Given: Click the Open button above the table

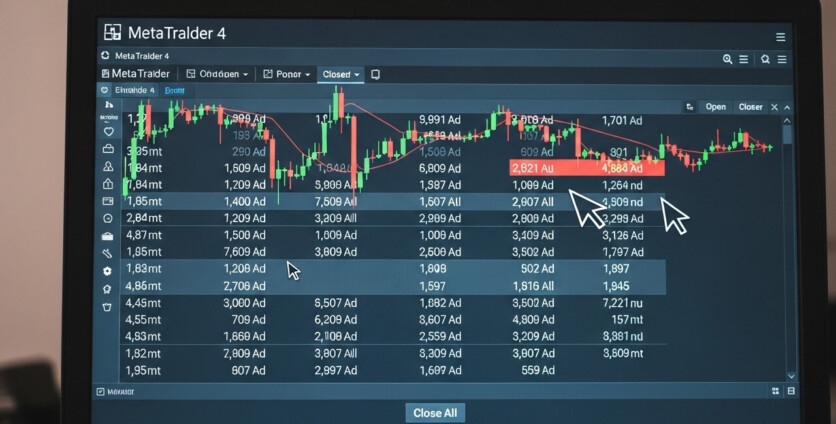Looking at the screenshot, I should (x=716, y=107).
